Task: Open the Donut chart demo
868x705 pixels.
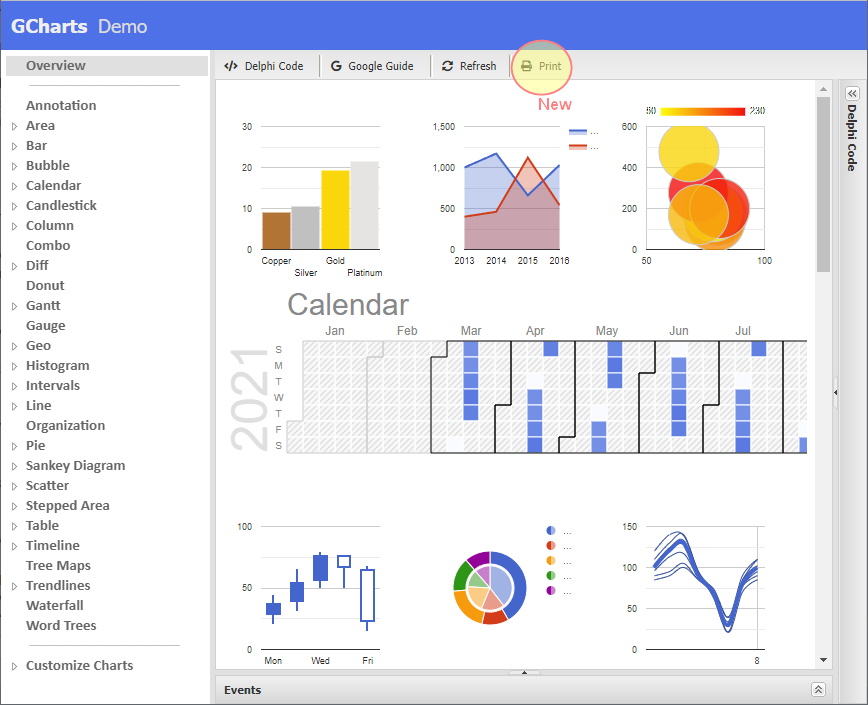Action: tap(45, 286)
